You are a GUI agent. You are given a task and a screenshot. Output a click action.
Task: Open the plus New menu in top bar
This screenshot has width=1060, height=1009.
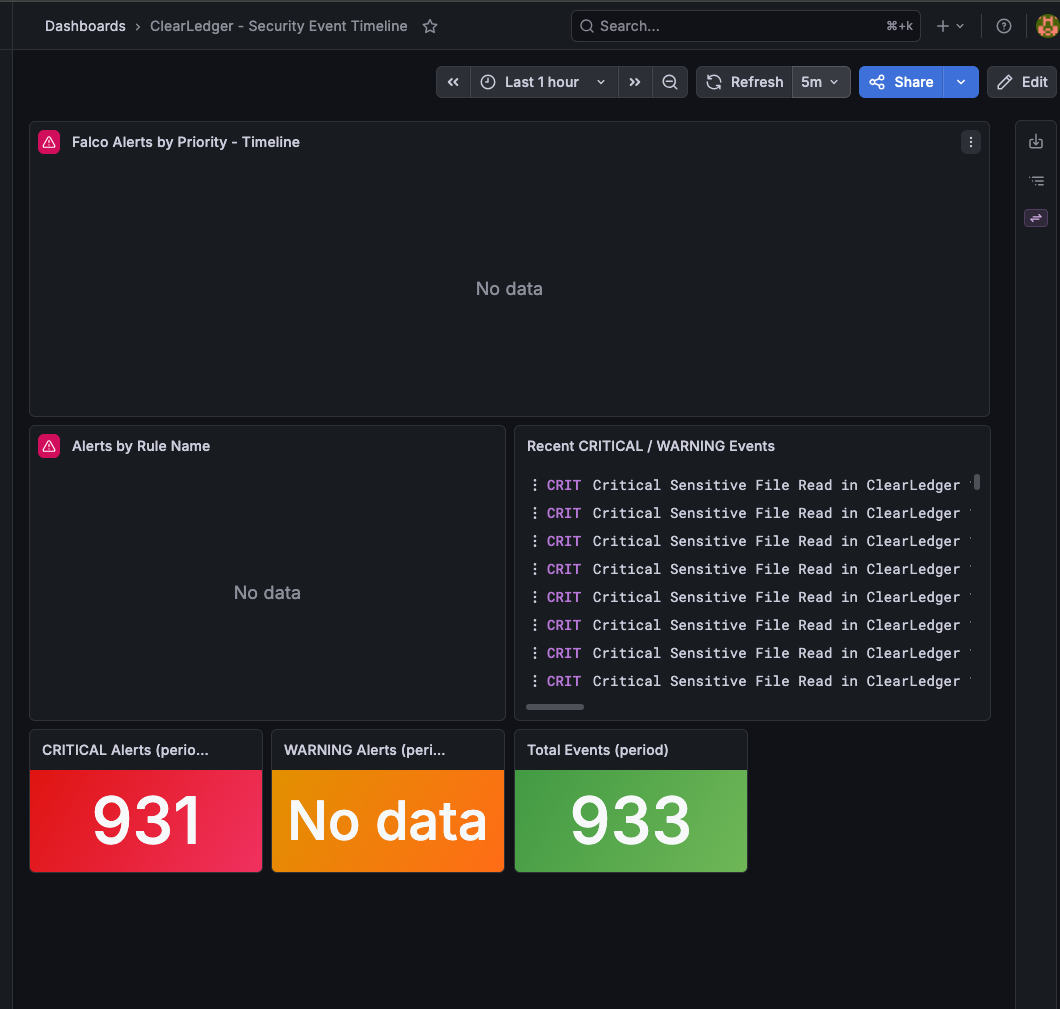(x=950, y=26)
